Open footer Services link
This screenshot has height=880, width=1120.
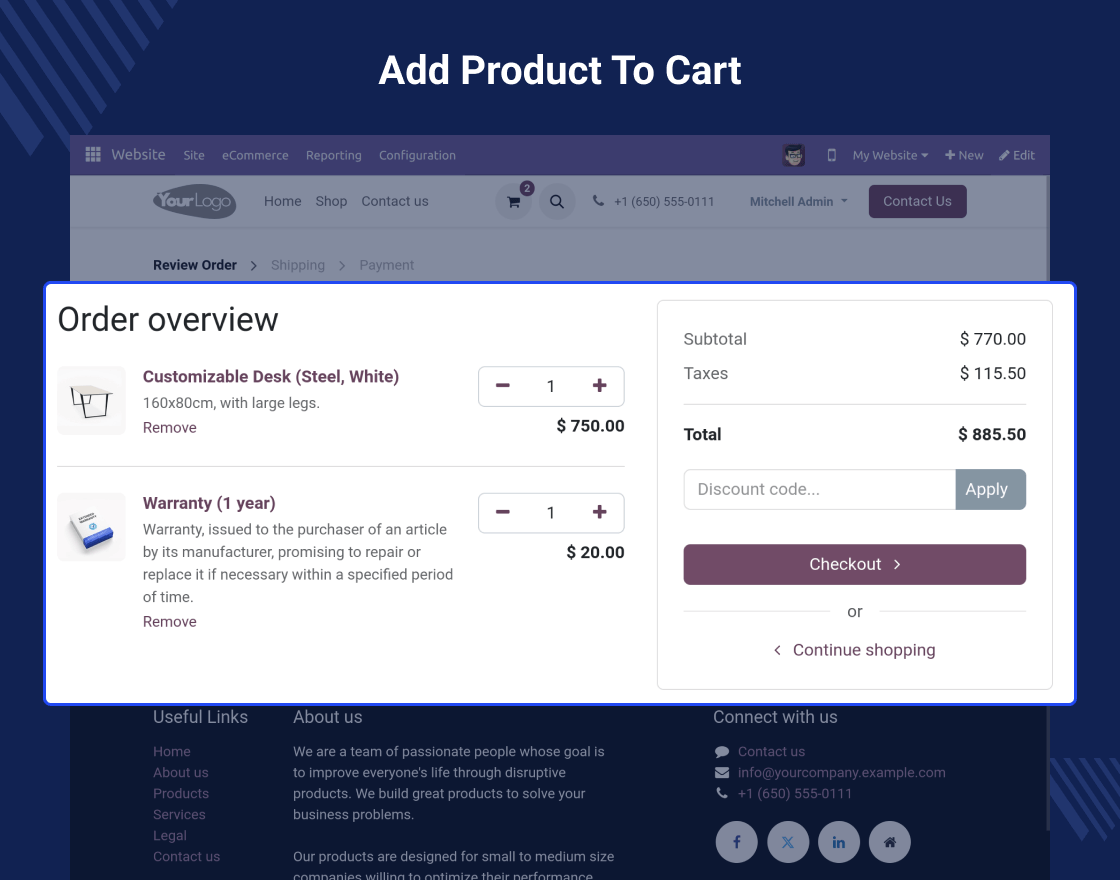(x=179, y=814)
